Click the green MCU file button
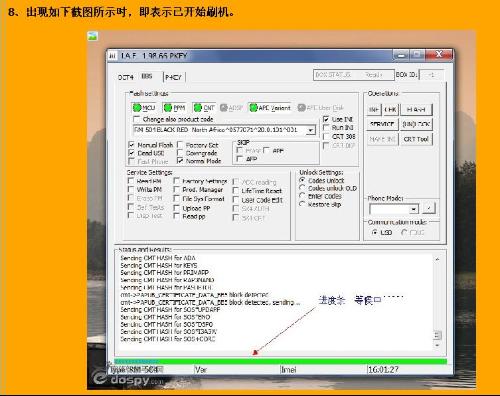 (x=144, y=108)
